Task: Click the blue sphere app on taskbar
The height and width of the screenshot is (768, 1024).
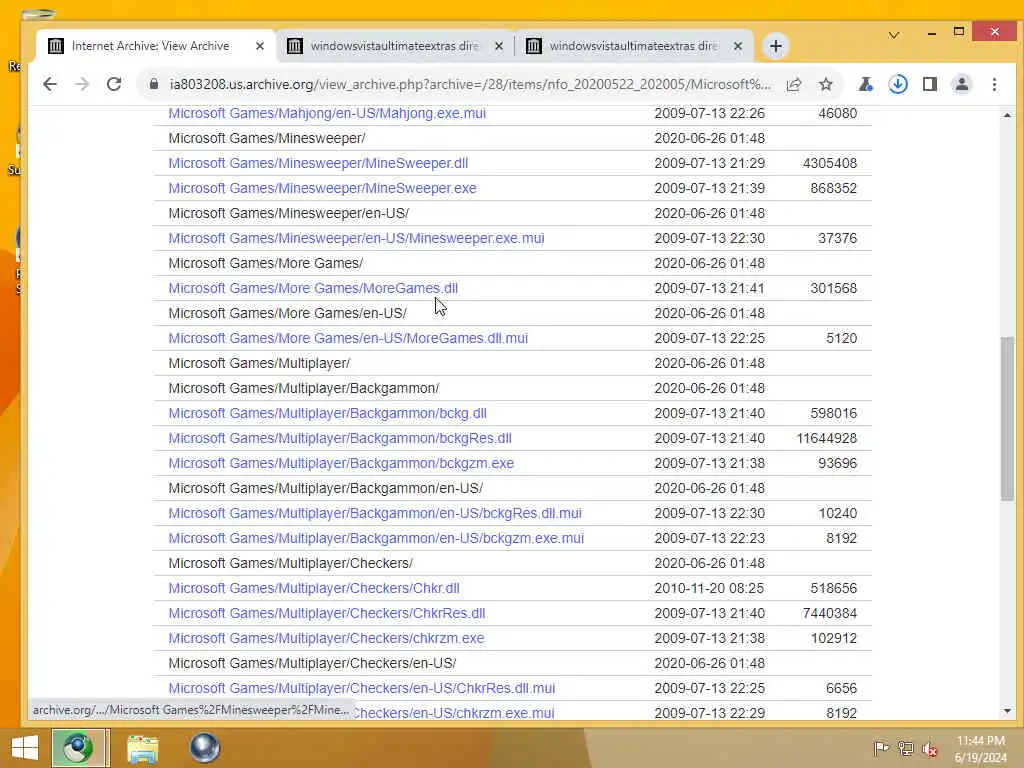Action: point(204,748)
